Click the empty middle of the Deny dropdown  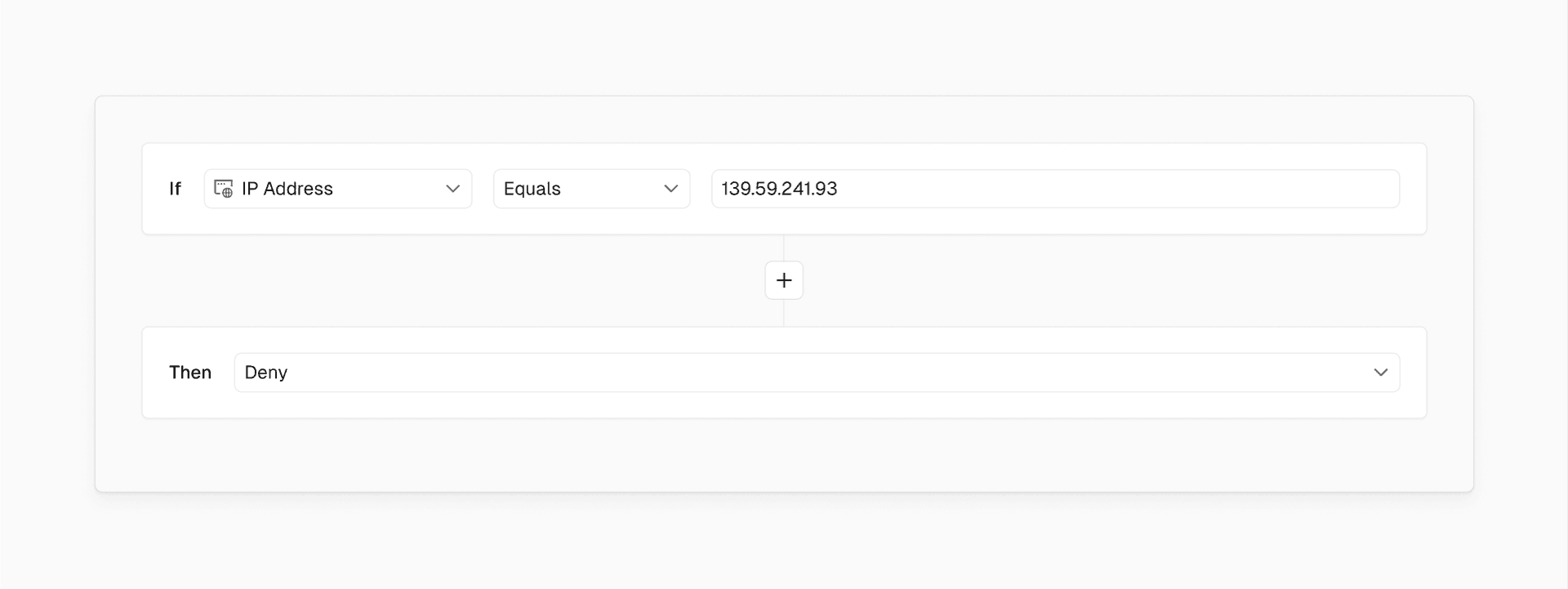[x=817, y=373]
